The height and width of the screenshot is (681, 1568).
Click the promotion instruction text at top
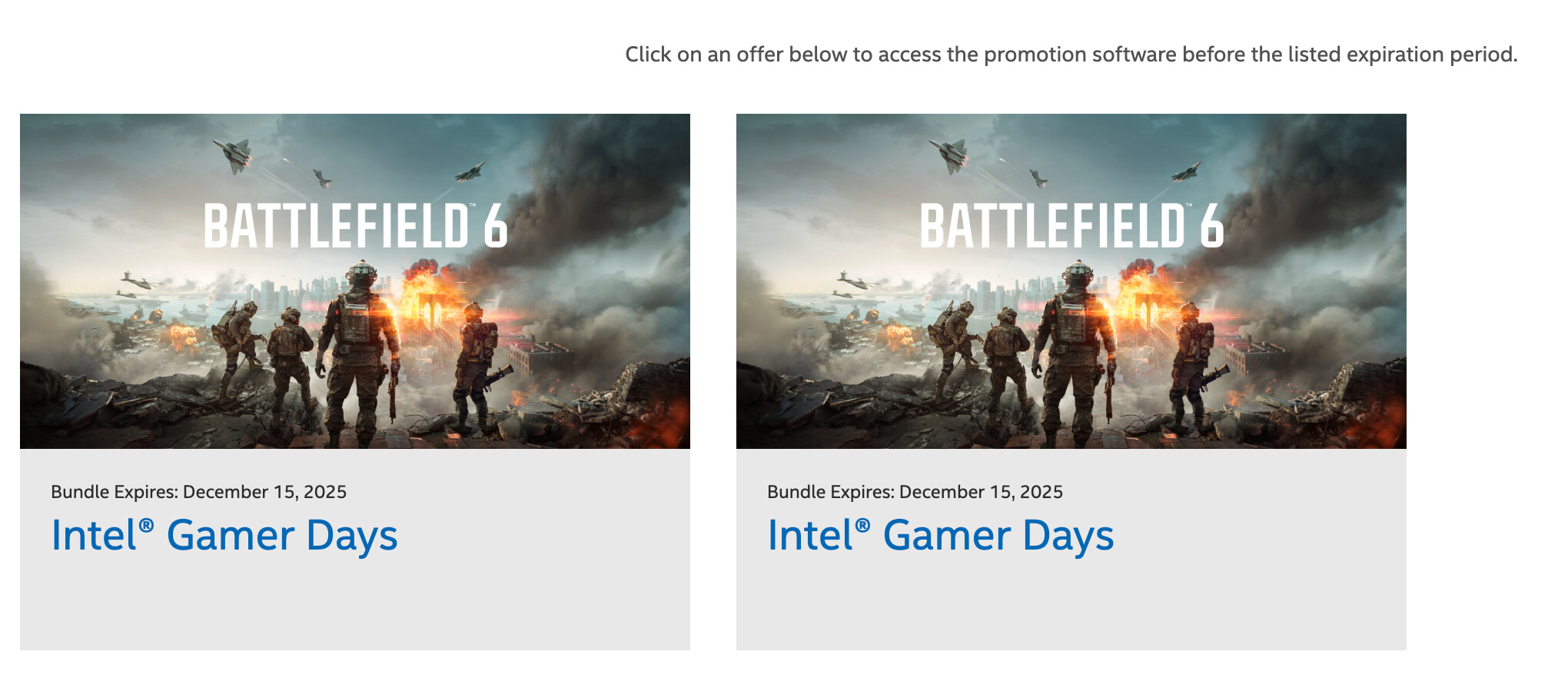(1071, 55)
